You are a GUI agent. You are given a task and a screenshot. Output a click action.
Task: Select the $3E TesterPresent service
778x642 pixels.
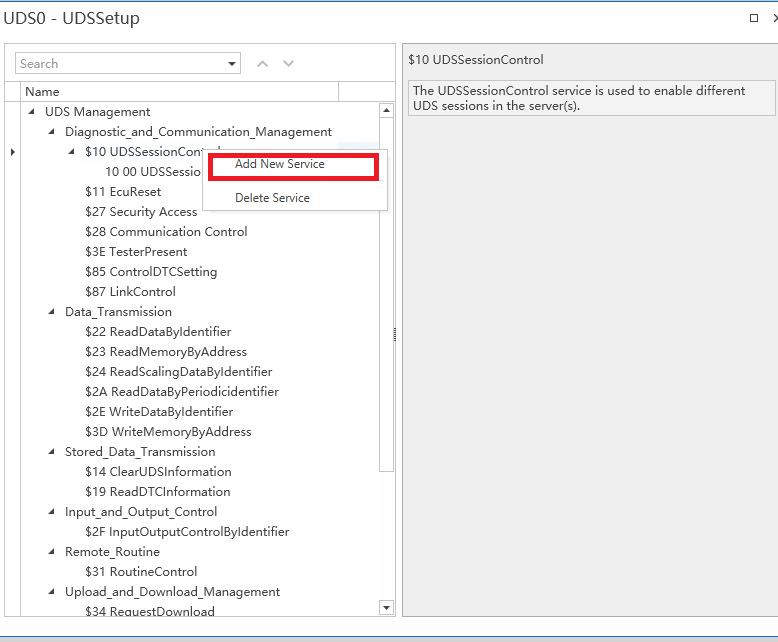(136, 252)
